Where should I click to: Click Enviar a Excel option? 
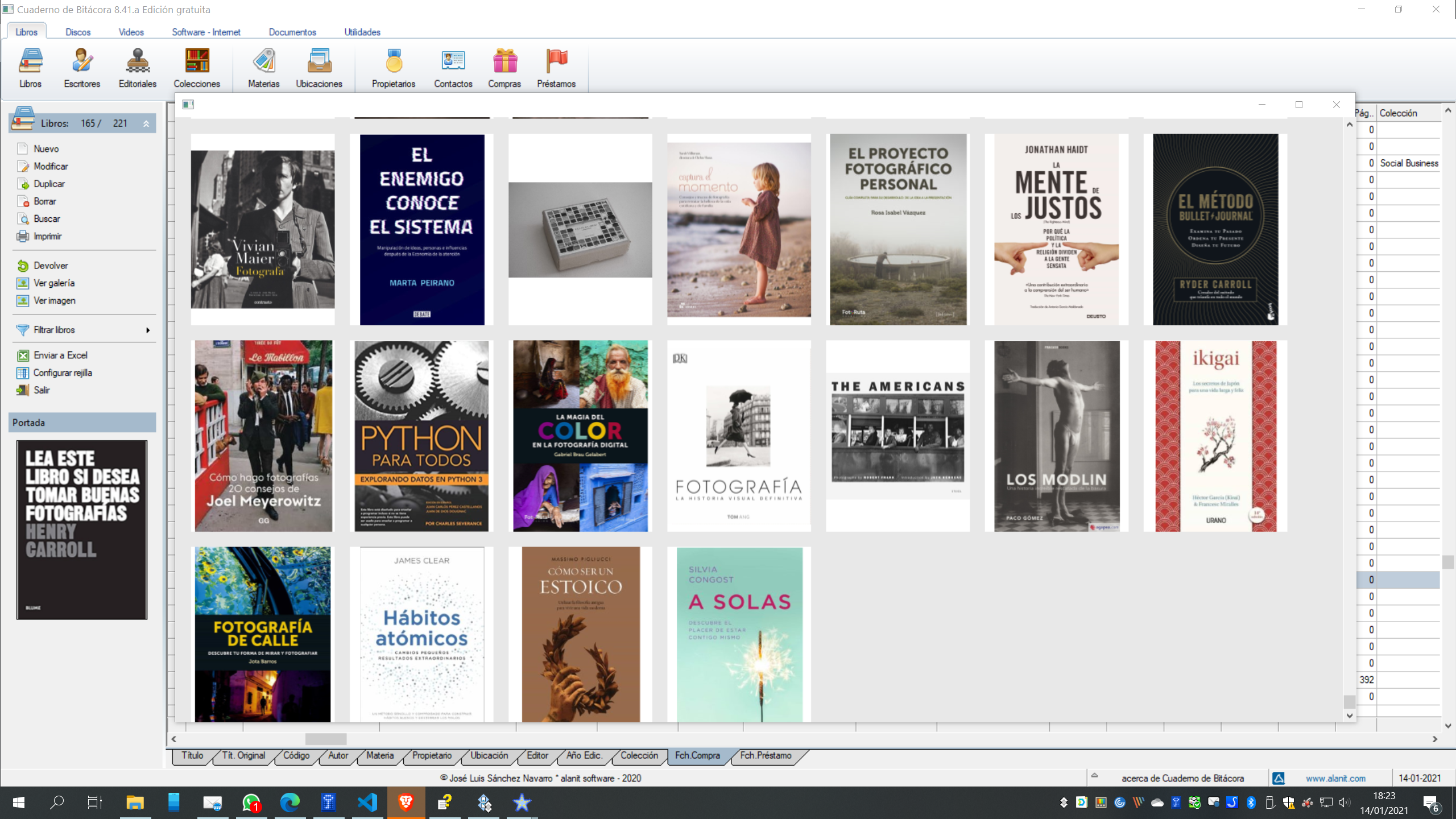point(60,355)
